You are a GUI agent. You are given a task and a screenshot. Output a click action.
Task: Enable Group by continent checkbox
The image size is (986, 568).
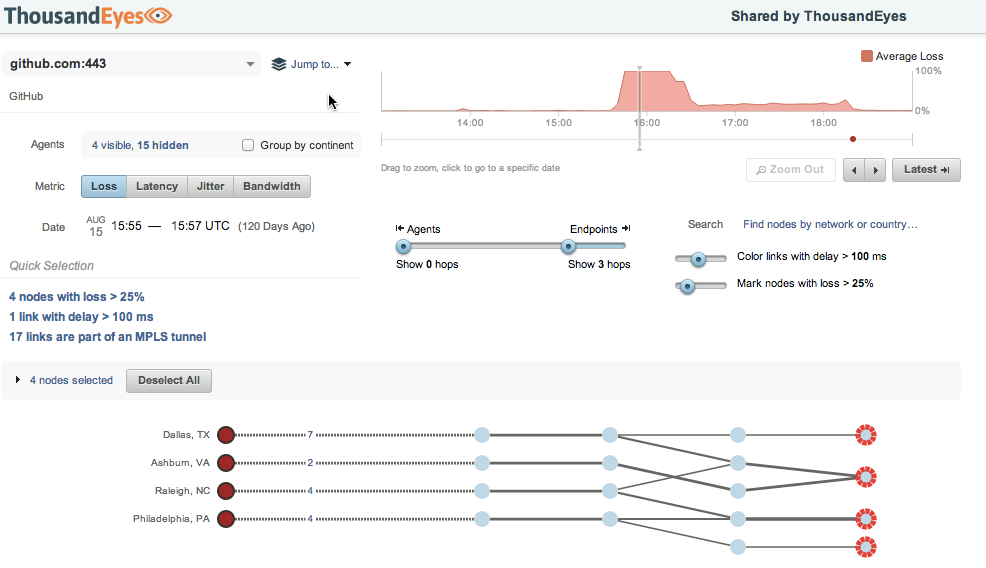click(248, 145)
